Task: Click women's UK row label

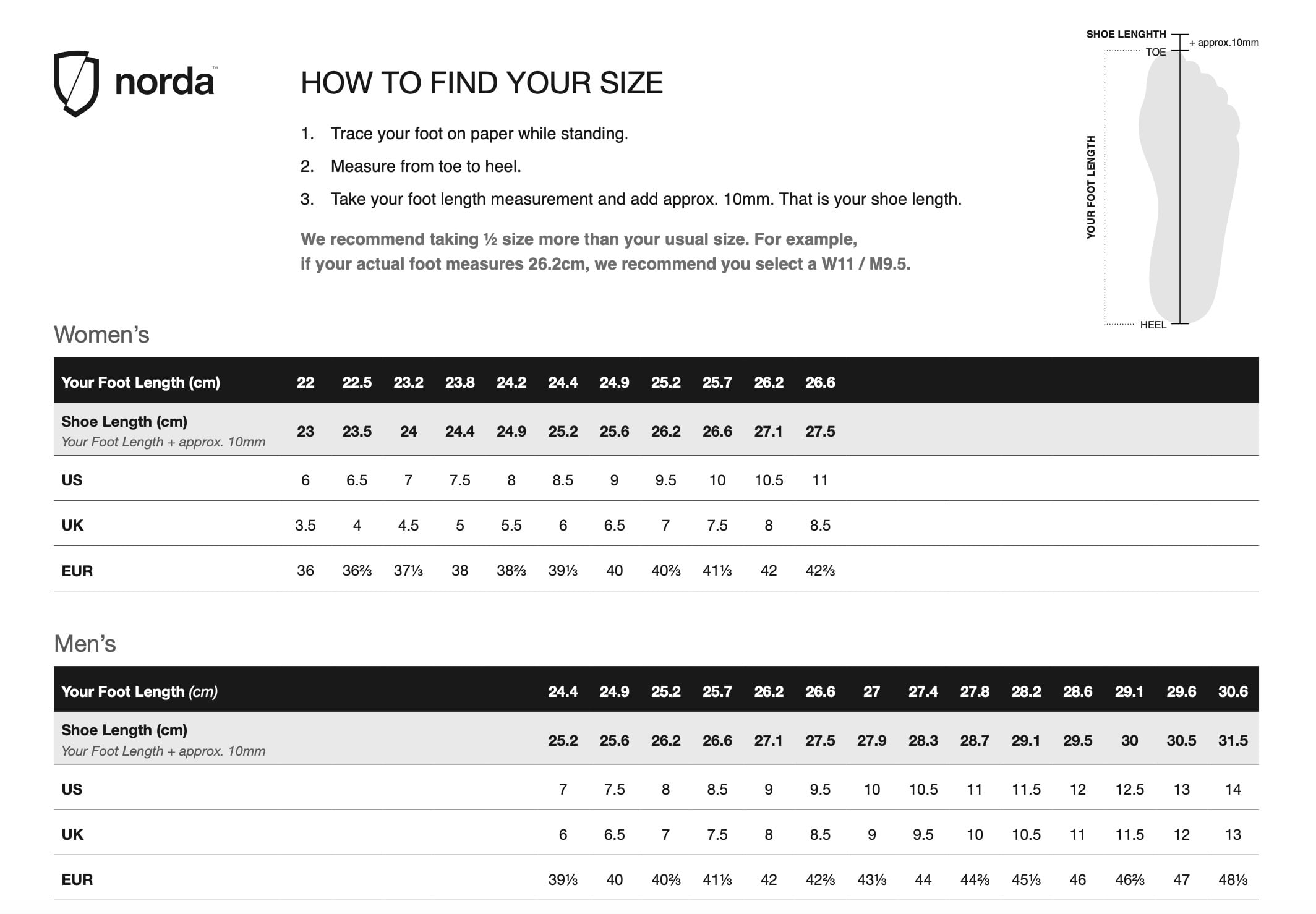Action: [72, 525]
